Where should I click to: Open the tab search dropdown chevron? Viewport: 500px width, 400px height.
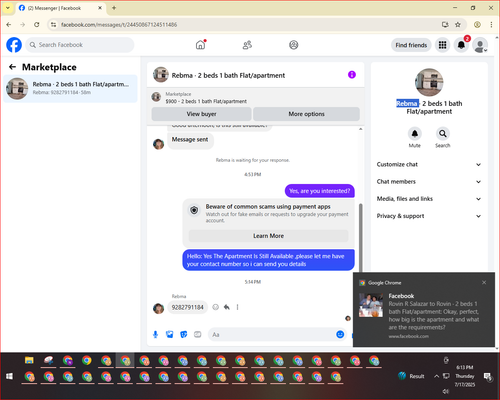[8, 8]
